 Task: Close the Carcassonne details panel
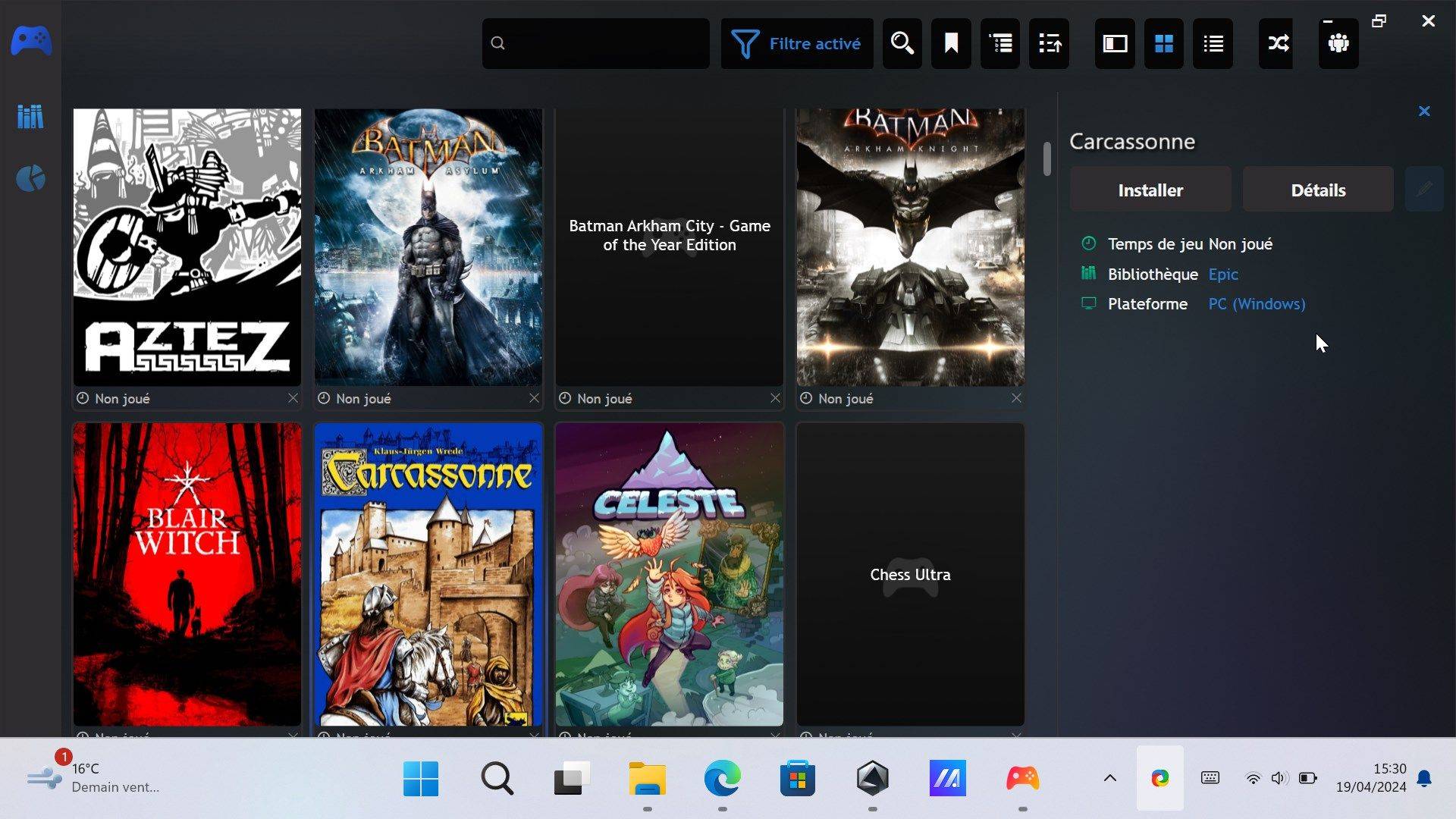coord(1424,111)
